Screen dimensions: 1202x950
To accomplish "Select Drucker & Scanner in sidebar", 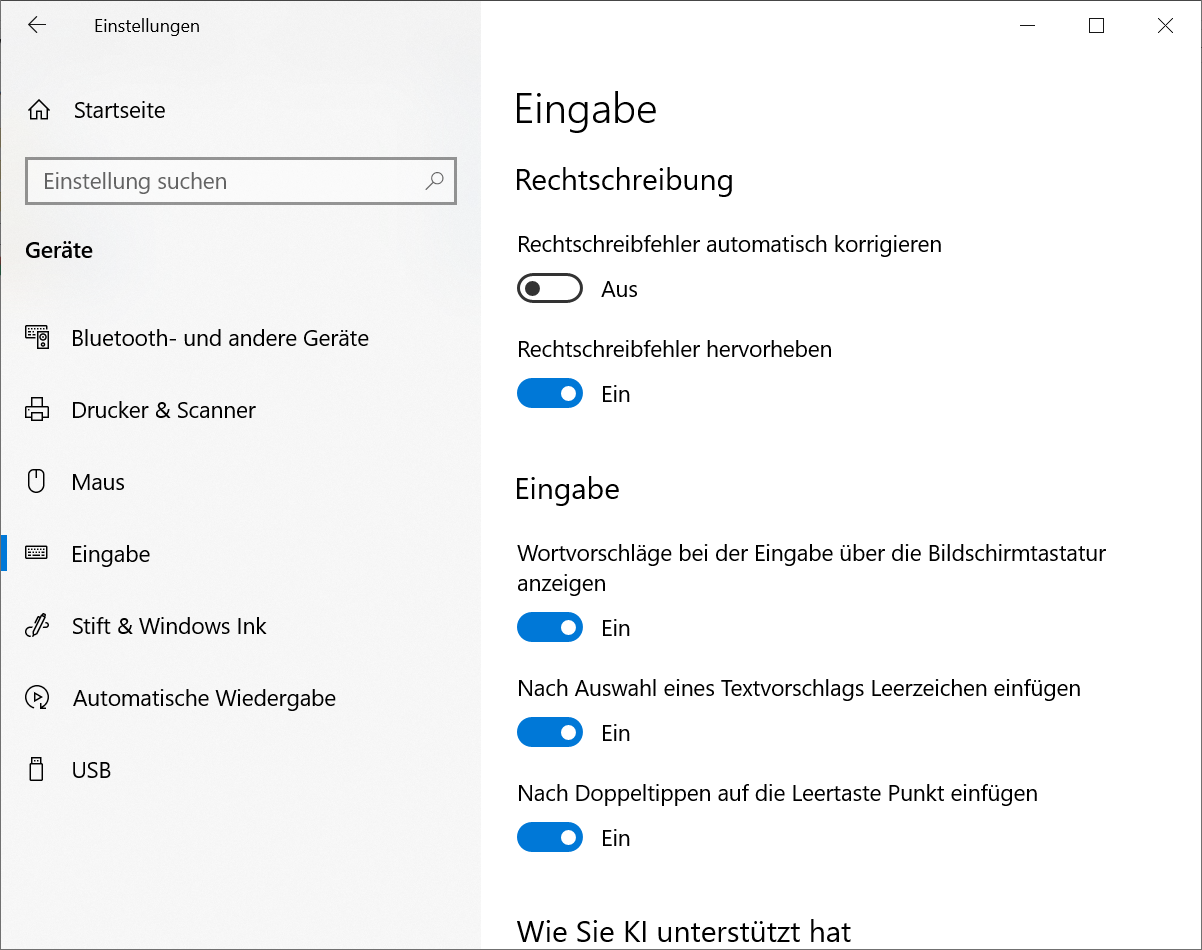I will [164, 410].
